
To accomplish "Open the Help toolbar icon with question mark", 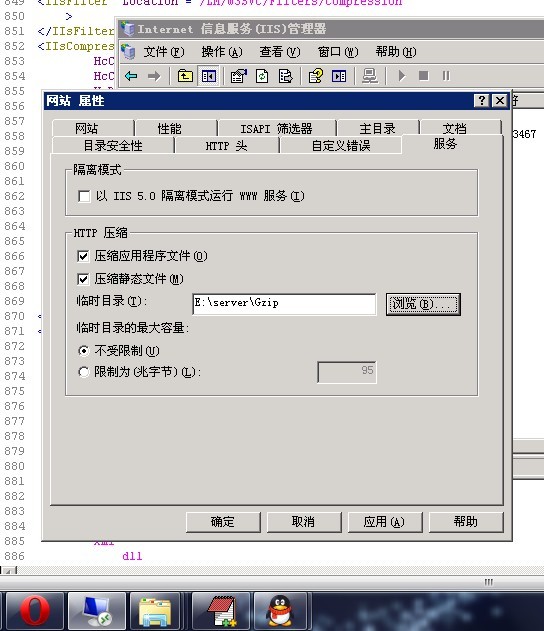I will pos(316,76).
